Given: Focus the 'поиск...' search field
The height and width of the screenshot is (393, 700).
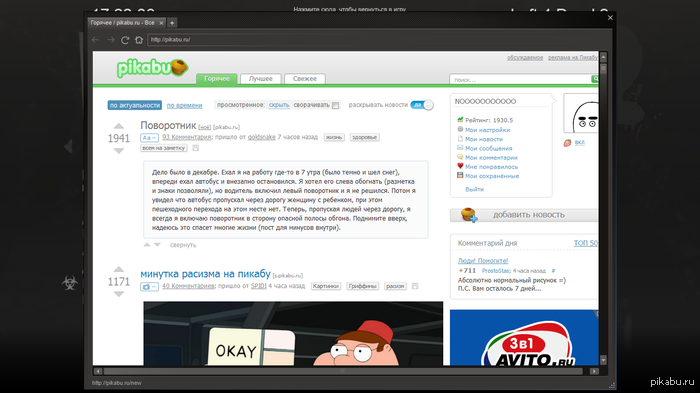Looking at the screenshot, I should coord(520,79).
